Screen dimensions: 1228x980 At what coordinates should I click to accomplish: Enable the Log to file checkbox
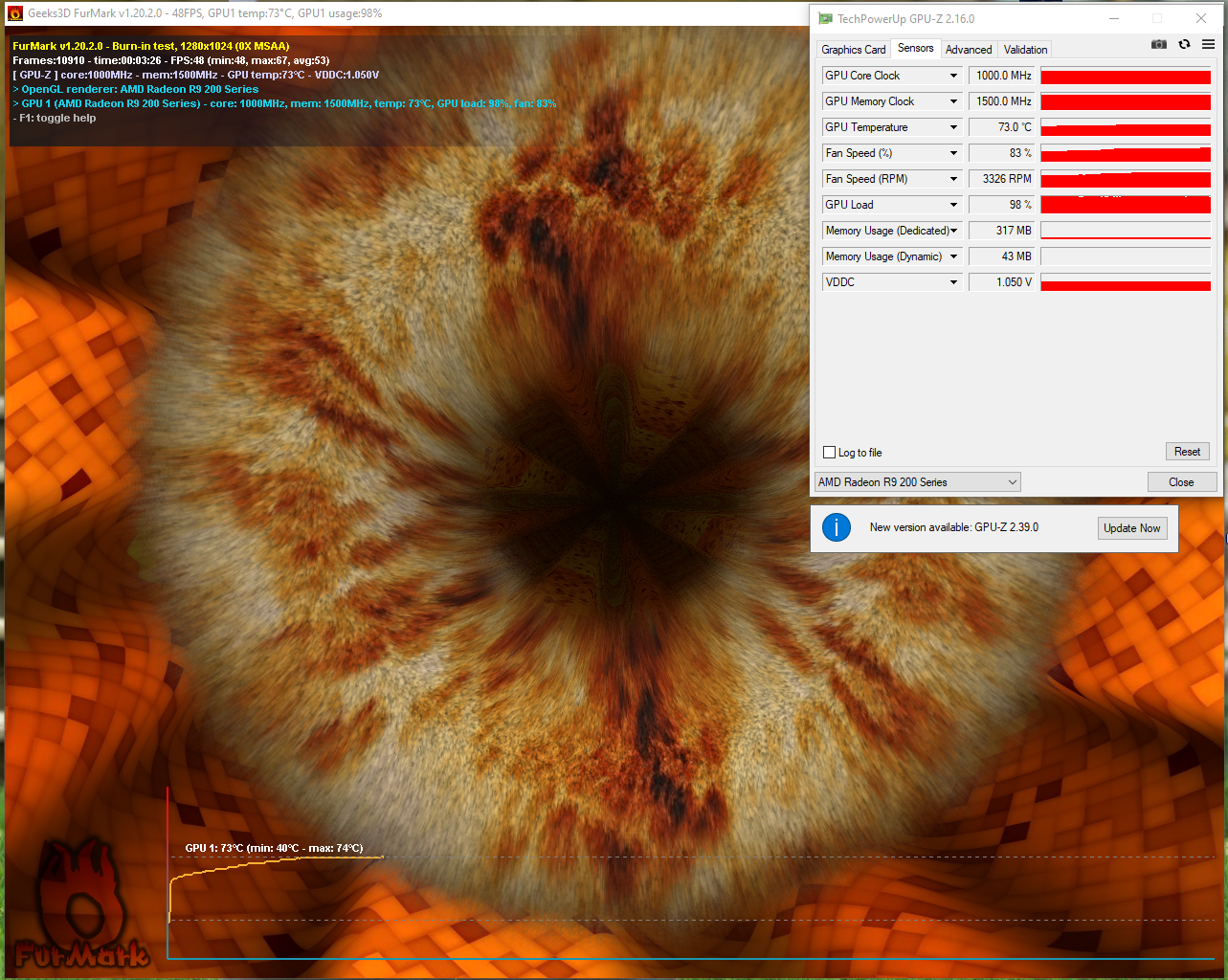click(830, 453)
